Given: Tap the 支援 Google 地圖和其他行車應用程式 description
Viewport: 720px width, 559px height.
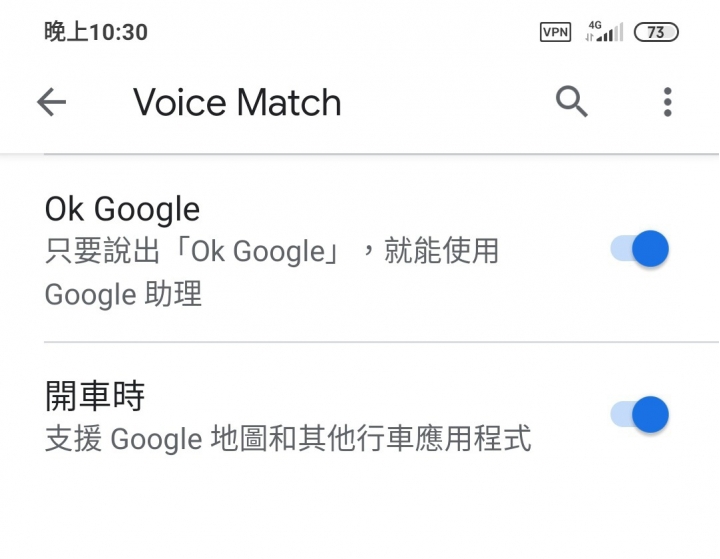Looking at the screenshot, I should point(288,439).
